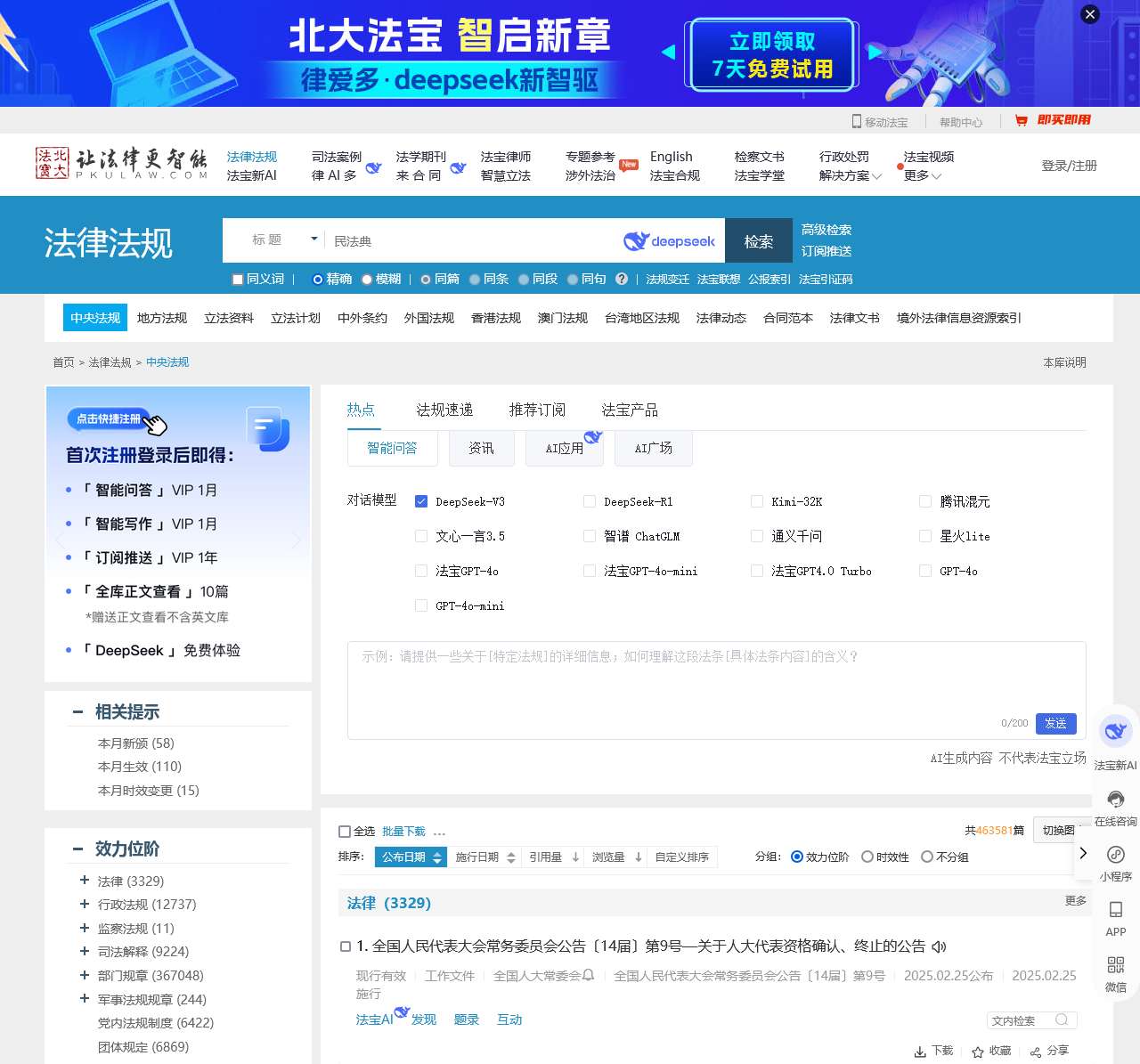The width and height of the screenshot is (1140, 1064).
Task: Select the 同条 radio option
Action: [475, 280]
